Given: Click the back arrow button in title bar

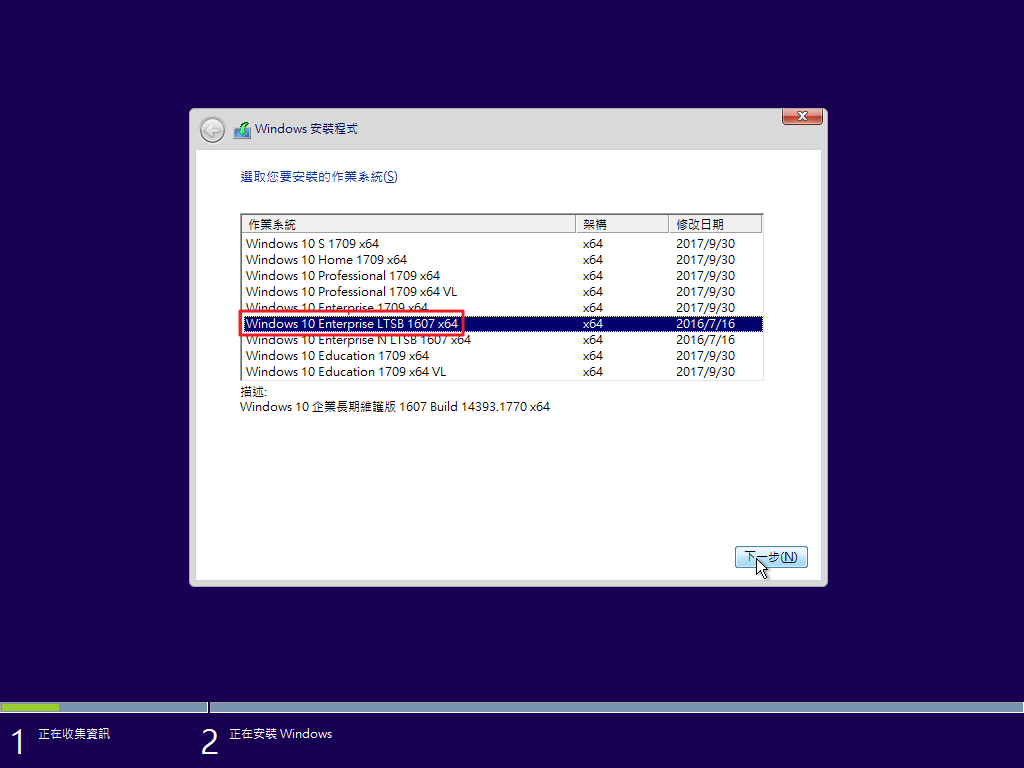Looking at the screenshot, I should [x=212, y=130].
